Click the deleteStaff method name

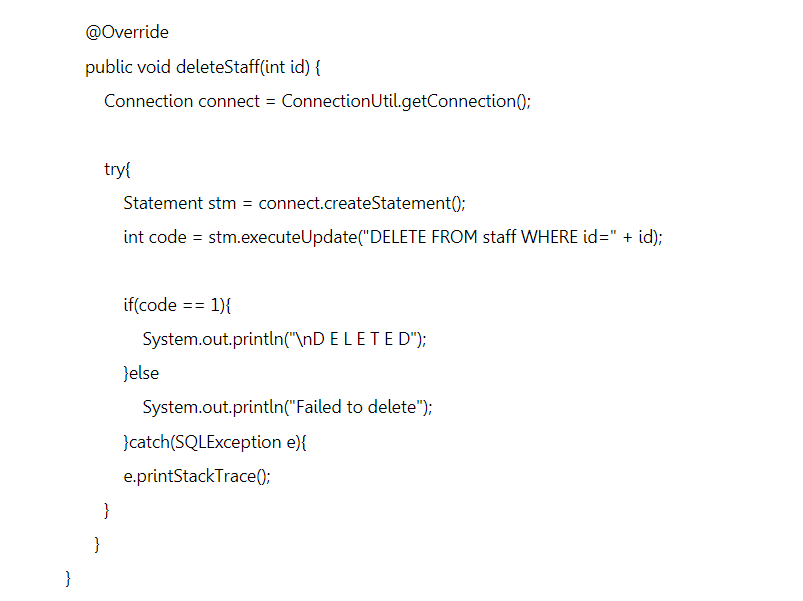[x=218, y=67]
